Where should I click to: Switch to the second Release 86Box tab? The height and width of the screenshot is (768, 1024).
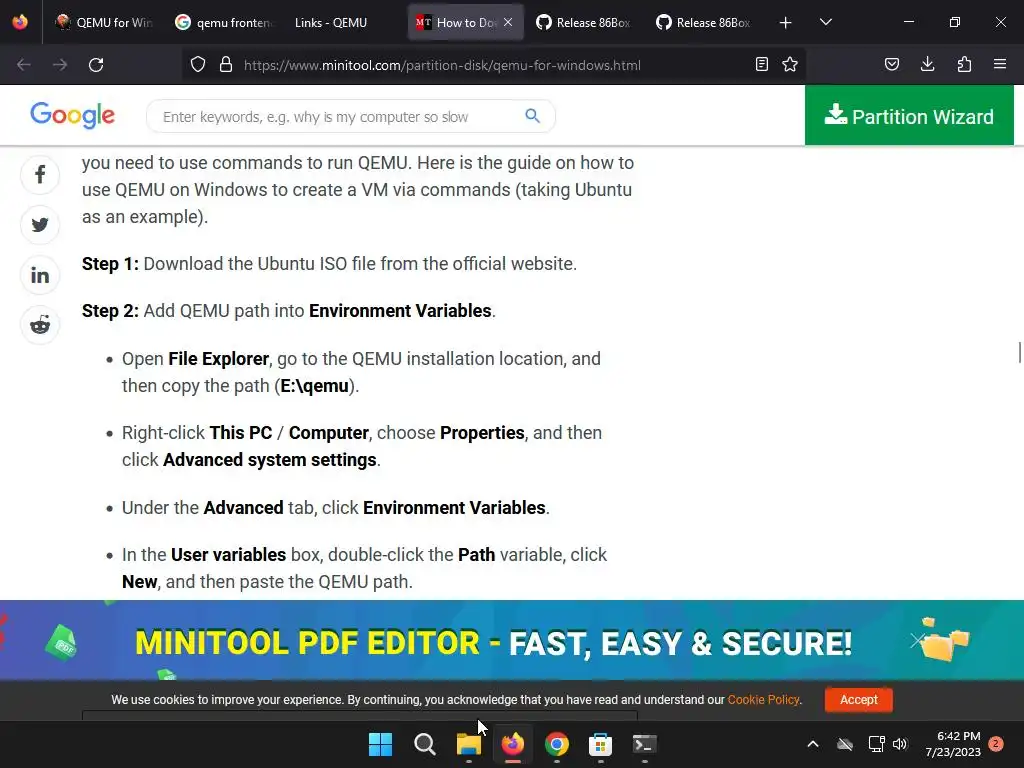tap(703, 22)
